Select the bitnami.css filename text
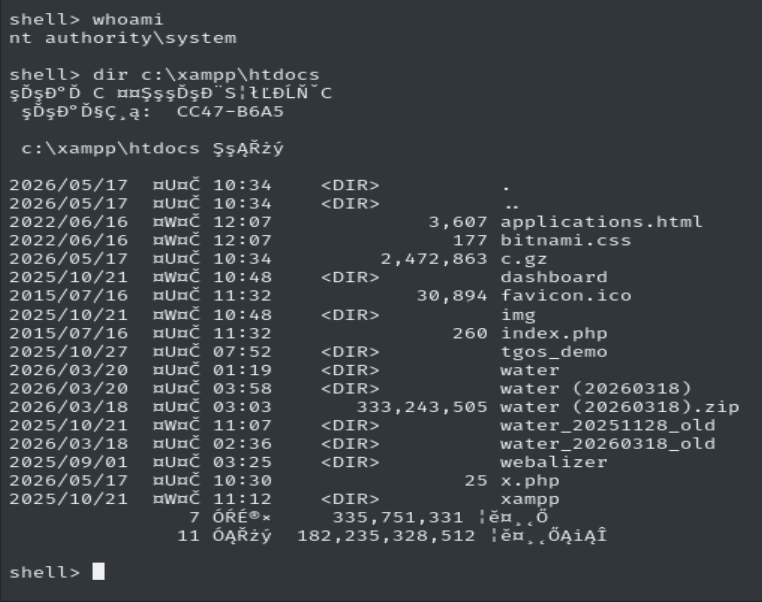Image resolution: width=762 pixels, height=602 pixels. pos(566,240)
